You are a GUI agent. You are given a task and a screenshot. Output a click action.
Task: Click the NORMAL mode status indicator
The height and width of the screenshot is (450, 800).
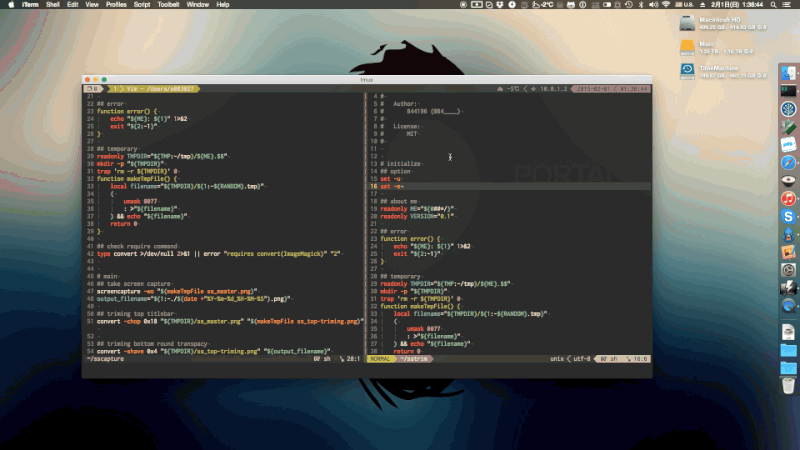point(381,357)
